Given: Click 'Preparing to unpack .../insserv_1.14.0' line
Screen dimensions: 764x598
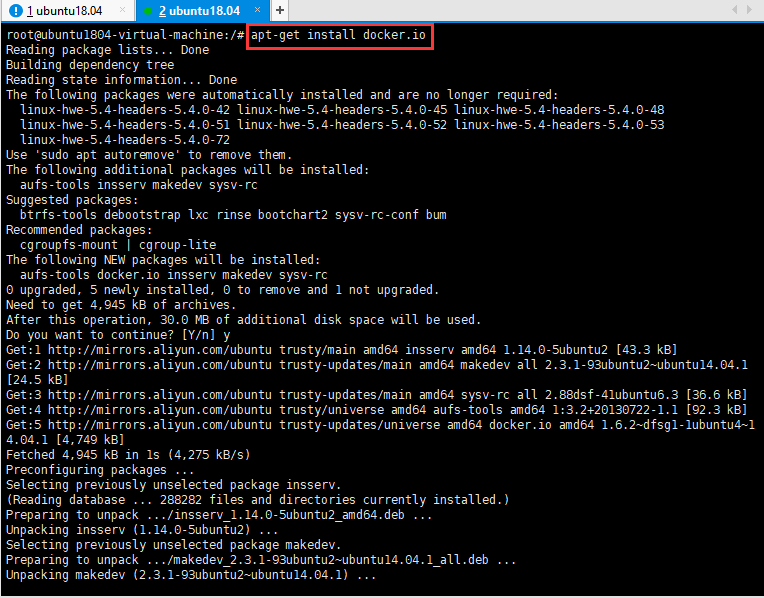Looking at the screenshot, I should pos(219,515).
